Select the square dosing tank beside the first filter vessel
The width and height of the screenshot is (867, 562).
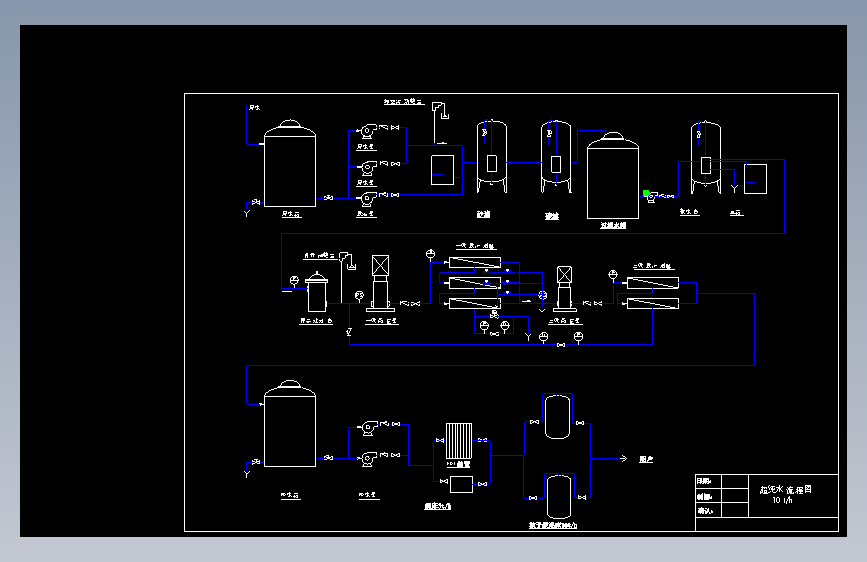click(x=442, y=170)
